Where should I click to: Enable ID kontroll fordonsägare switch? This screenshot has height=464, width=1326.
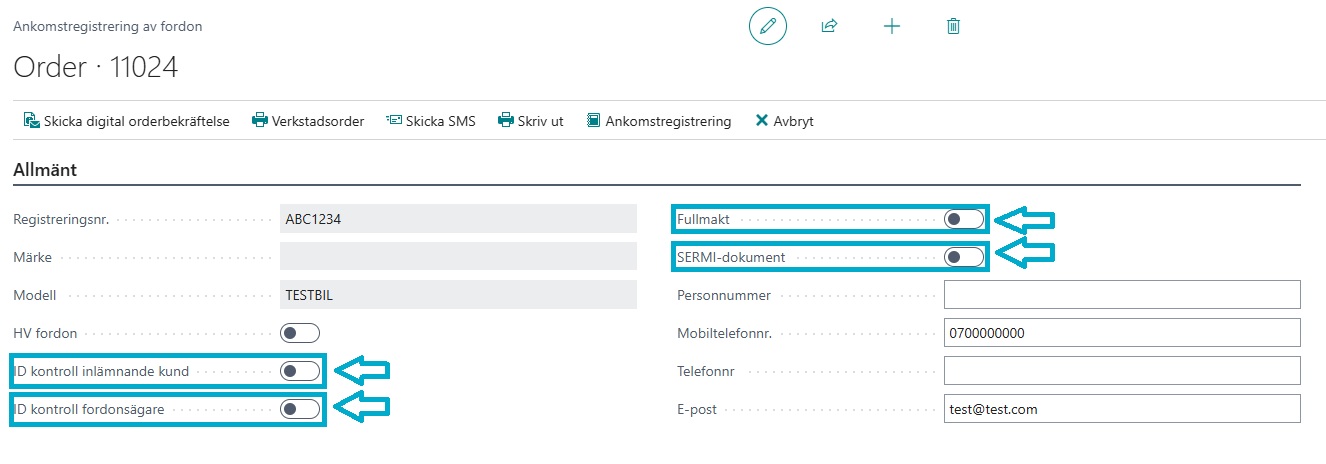(300, 409)
